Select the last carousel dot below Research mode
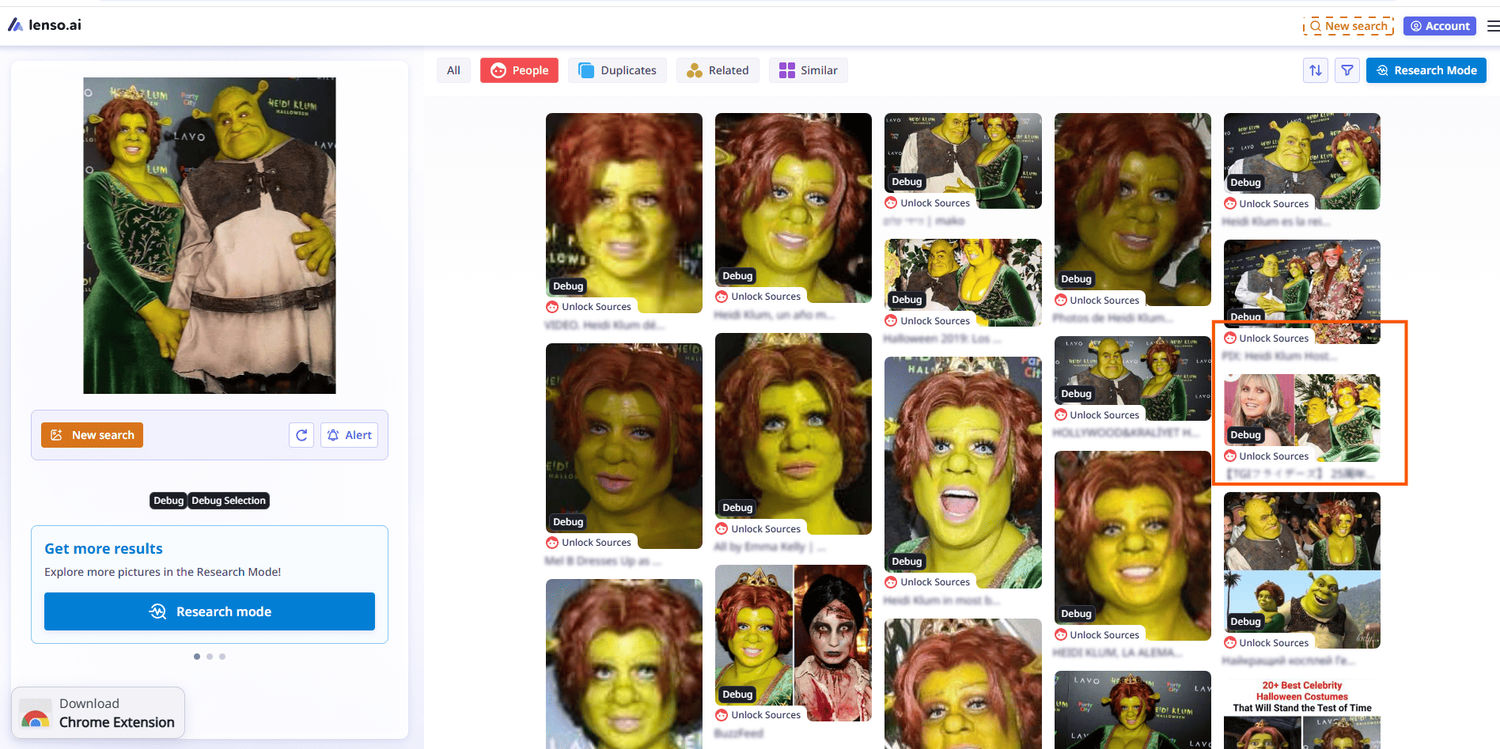This screenshot has width=1500, height=749. tap(222, 657)
